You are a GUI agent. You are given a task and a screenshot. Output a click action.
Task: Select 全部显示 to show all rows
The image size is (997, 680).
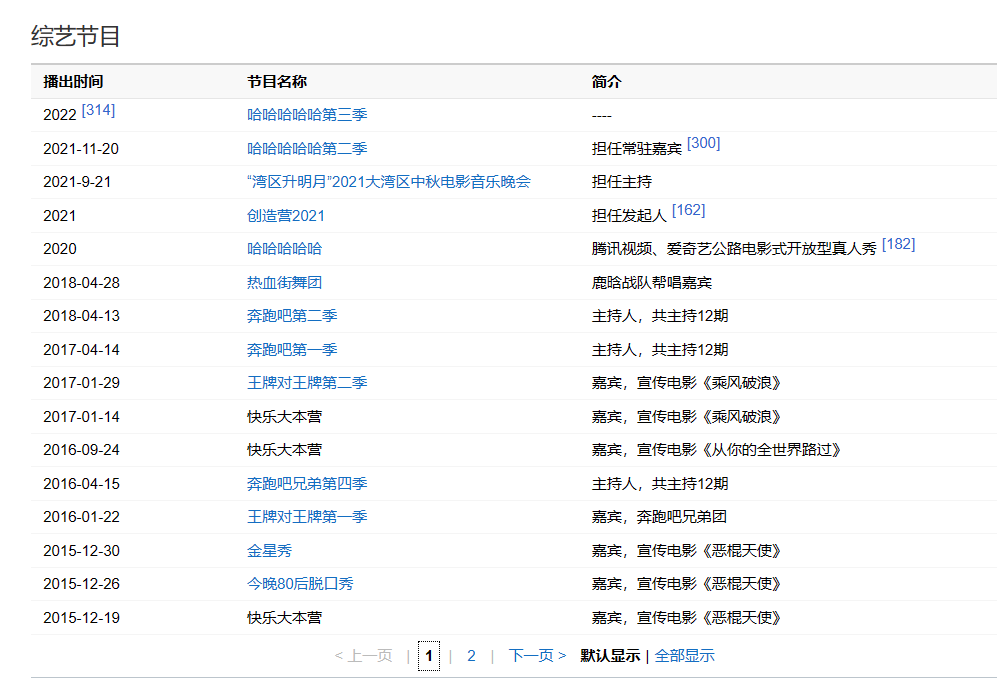[x=684, y=656]
